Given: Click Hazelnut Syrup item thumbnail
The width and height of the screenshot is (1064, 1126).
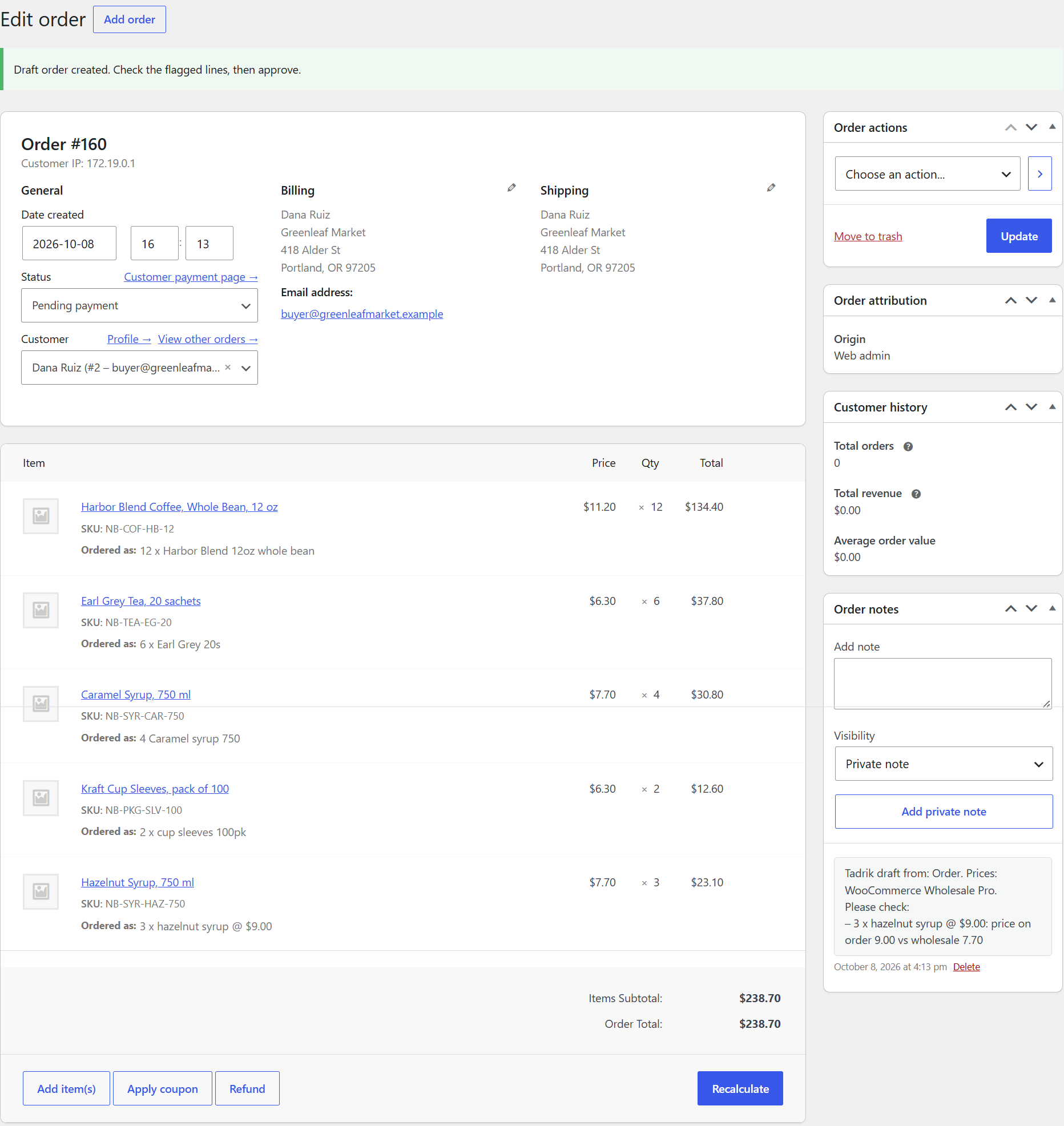Looking at the screenshot, I should 41,891.
